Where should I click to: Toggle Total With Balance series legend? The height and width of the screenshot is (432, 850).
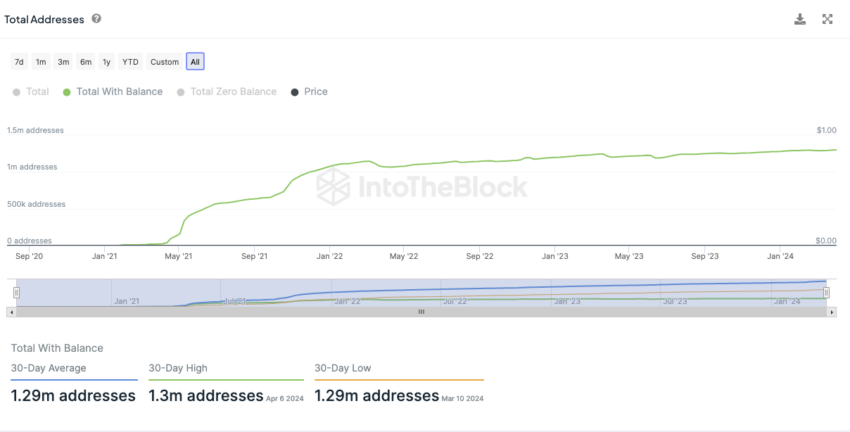pos(113,92)
